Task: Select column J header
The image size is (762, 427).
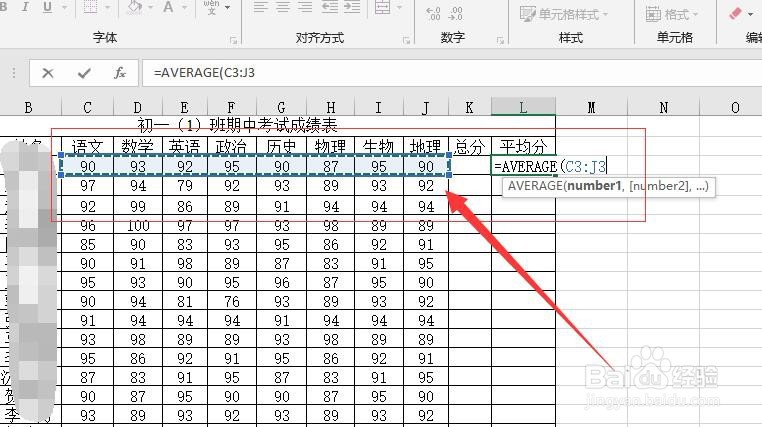Action: [x=426, y=107]
